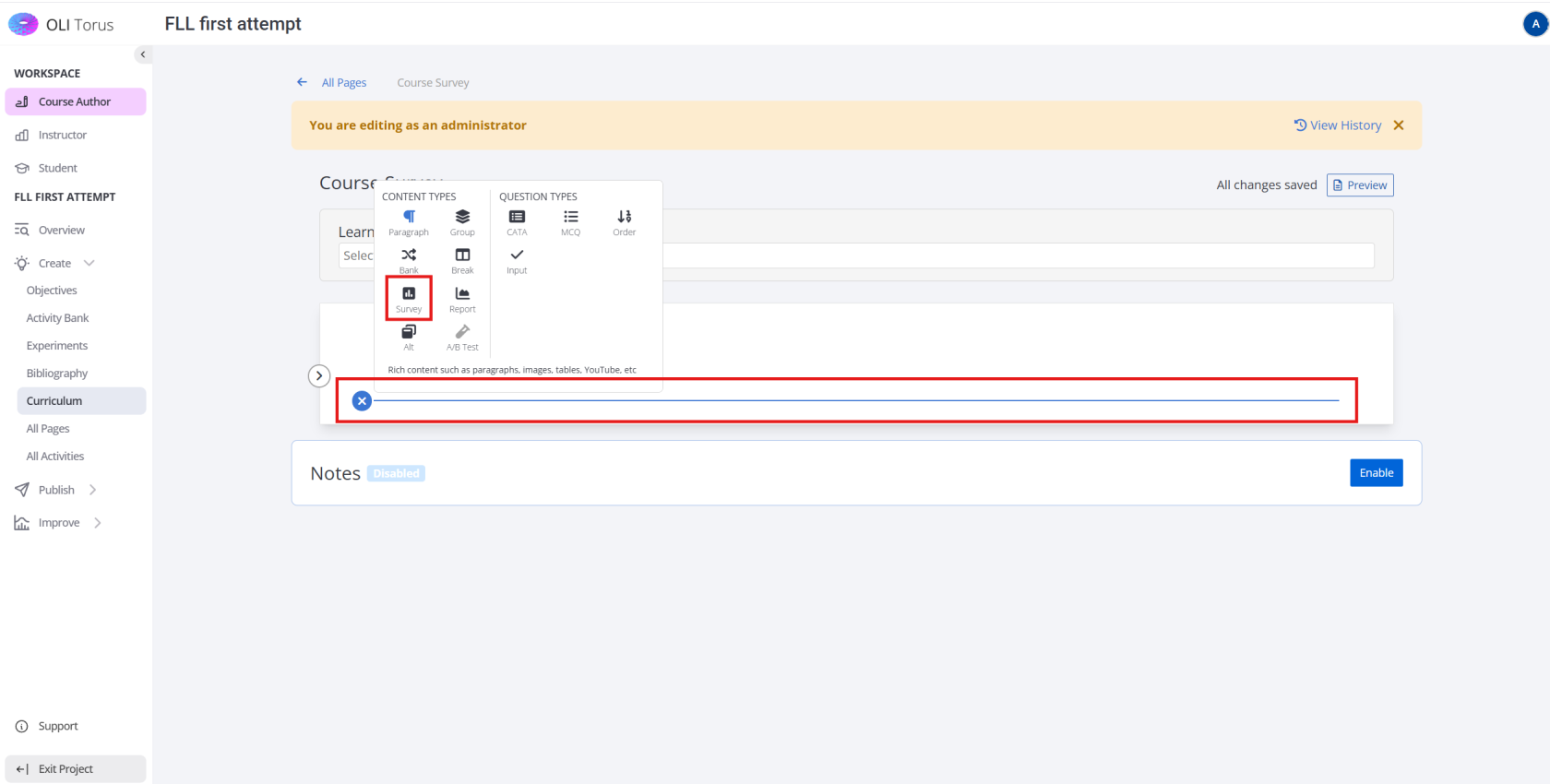Add an A/B Test block

462,337
